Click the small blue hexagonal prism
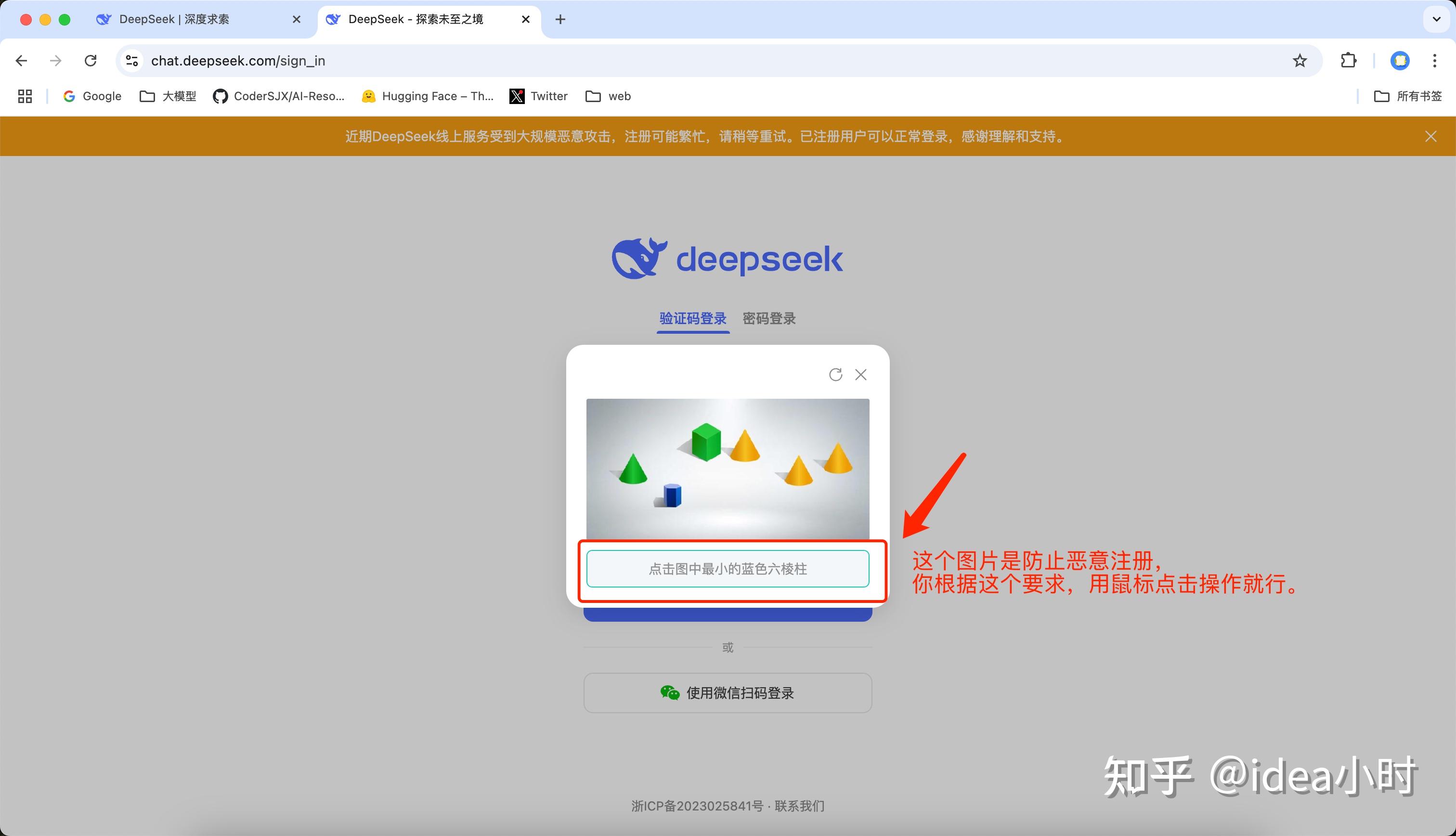This screenshot has height=836, width=1456. (672, 495)
